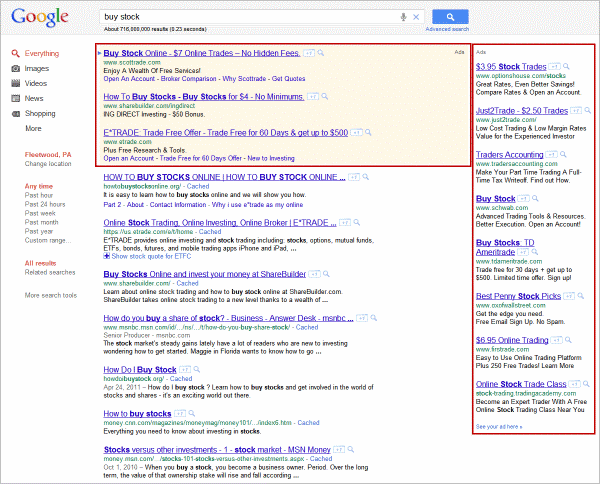Click preview magnifier next to ShareBuilder ad

324,96
